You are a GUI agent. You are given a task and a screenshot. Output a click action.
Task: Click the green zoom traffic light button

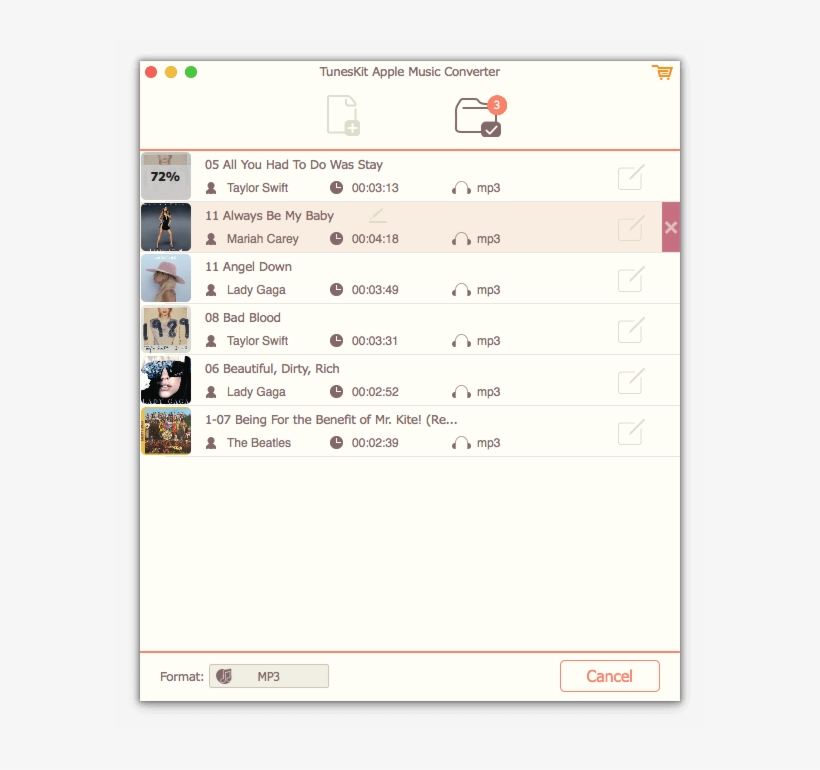coord(190,72)
